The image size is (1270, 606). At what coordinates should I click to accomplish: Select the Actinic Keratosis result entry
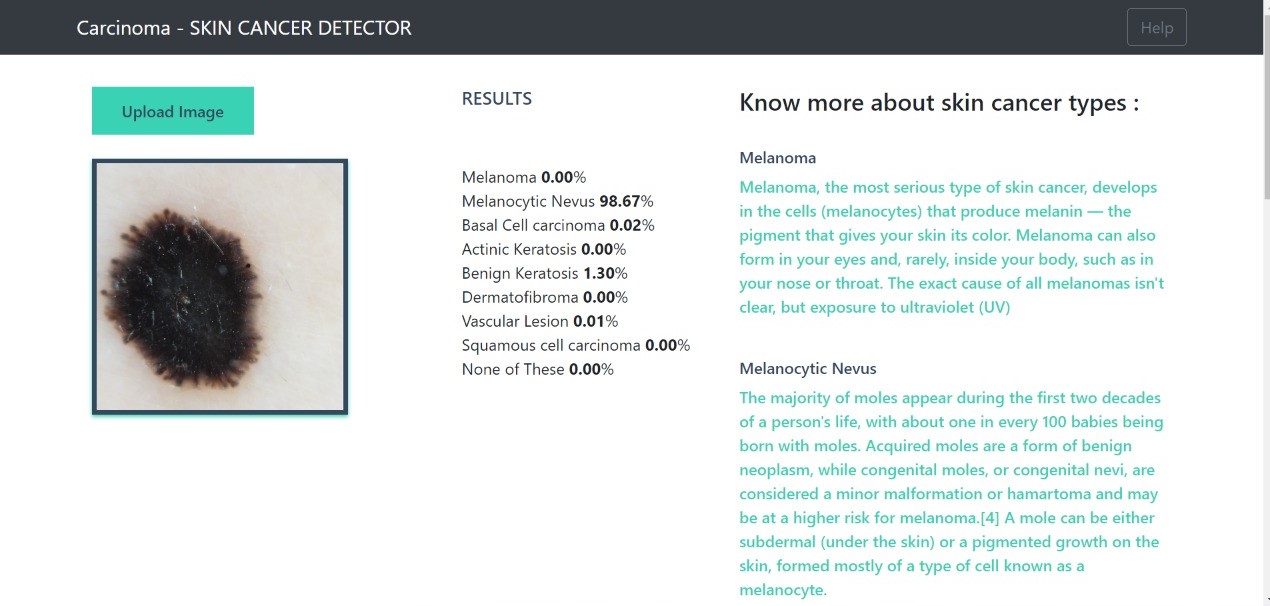[543, 249]
